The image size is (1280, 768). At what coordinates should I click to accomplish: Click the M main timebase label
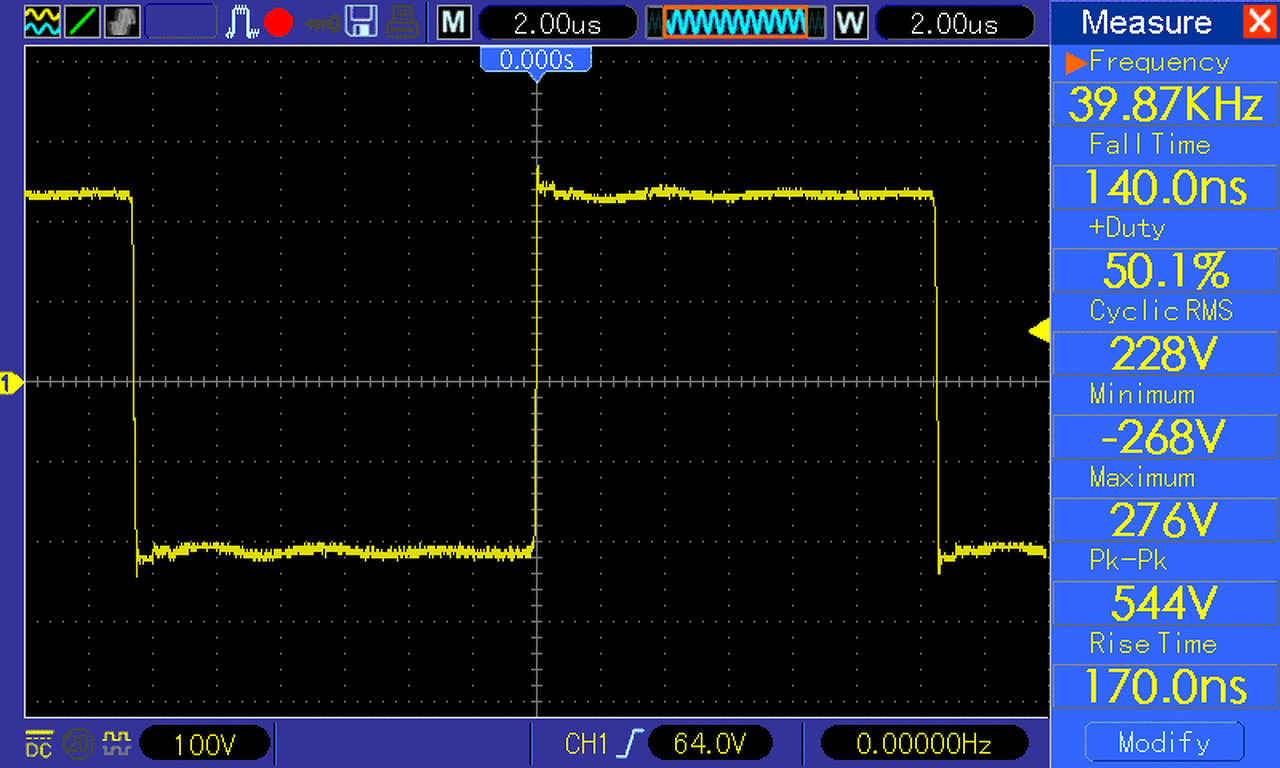454,22
